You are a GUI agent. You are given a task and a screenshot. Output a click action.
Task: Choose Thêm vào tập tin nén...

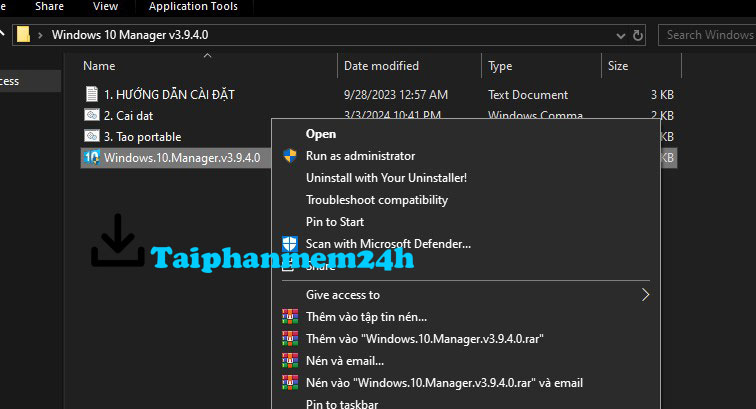[x=366, y=317]
